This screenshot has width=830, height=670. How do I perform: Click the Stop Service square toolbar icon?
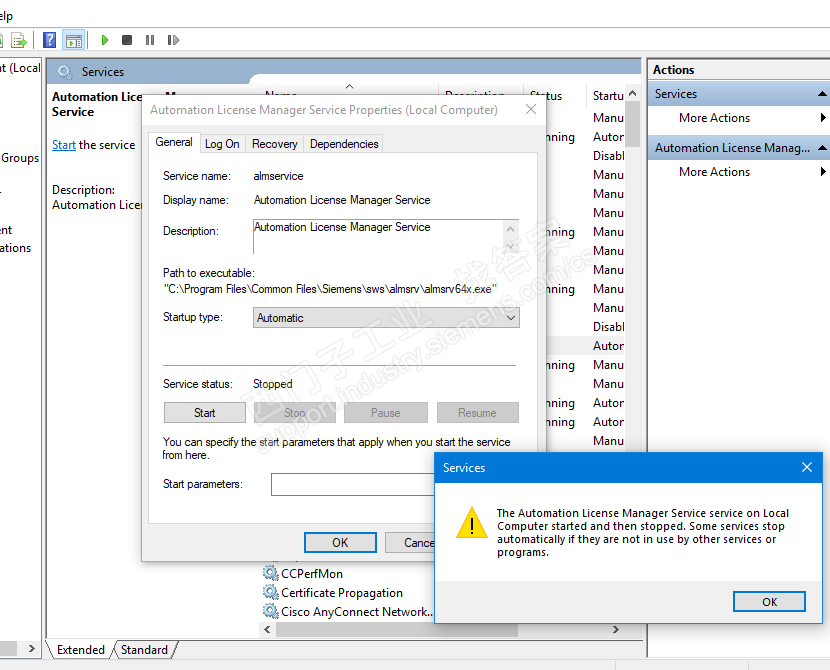click(127, 40)
